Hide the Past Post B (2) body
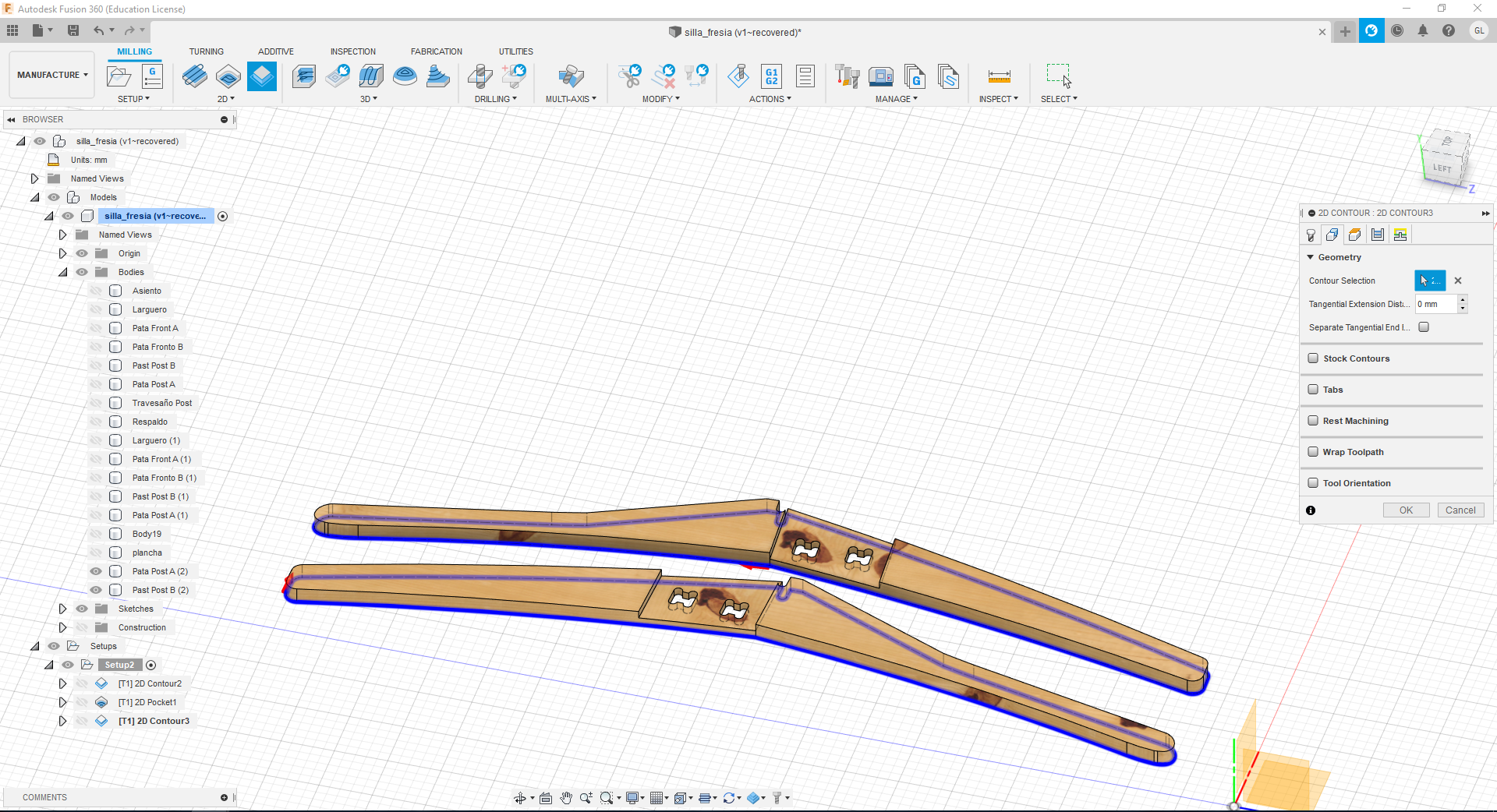Screen dimensions: 1497x812 [96, 590]
